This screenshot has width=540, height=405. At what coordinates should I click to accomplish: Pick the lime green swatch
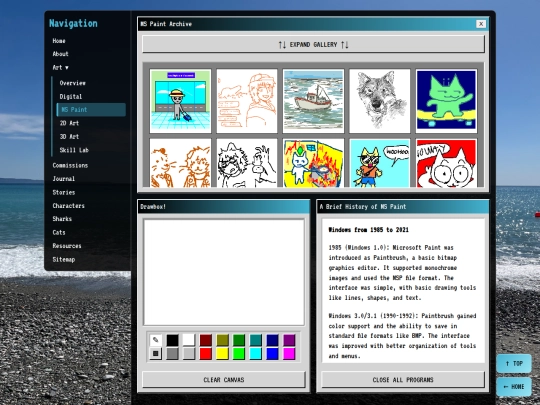(x=239, y=353)
